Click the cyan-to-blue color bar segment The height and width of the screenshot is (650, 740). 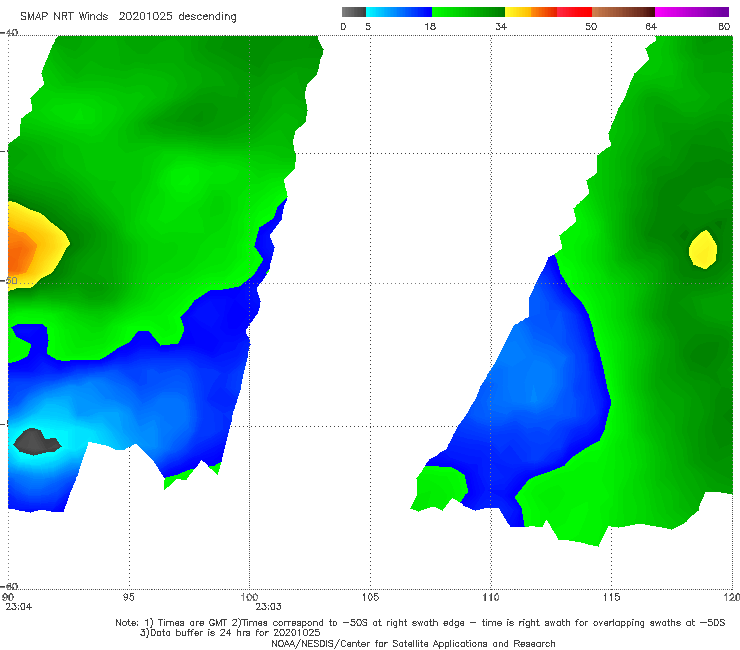point(399,12)
